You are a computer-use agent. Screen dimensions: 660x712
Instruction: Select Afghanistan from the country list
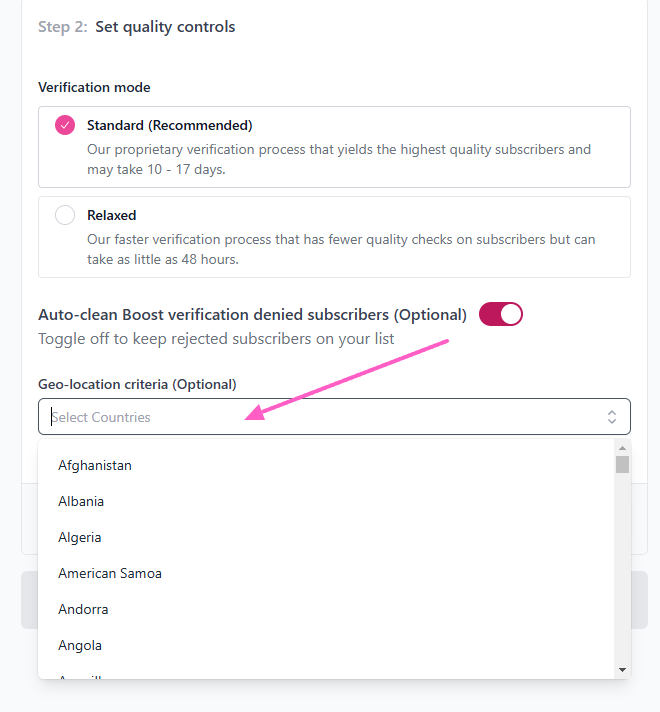(x=95, y=465)
